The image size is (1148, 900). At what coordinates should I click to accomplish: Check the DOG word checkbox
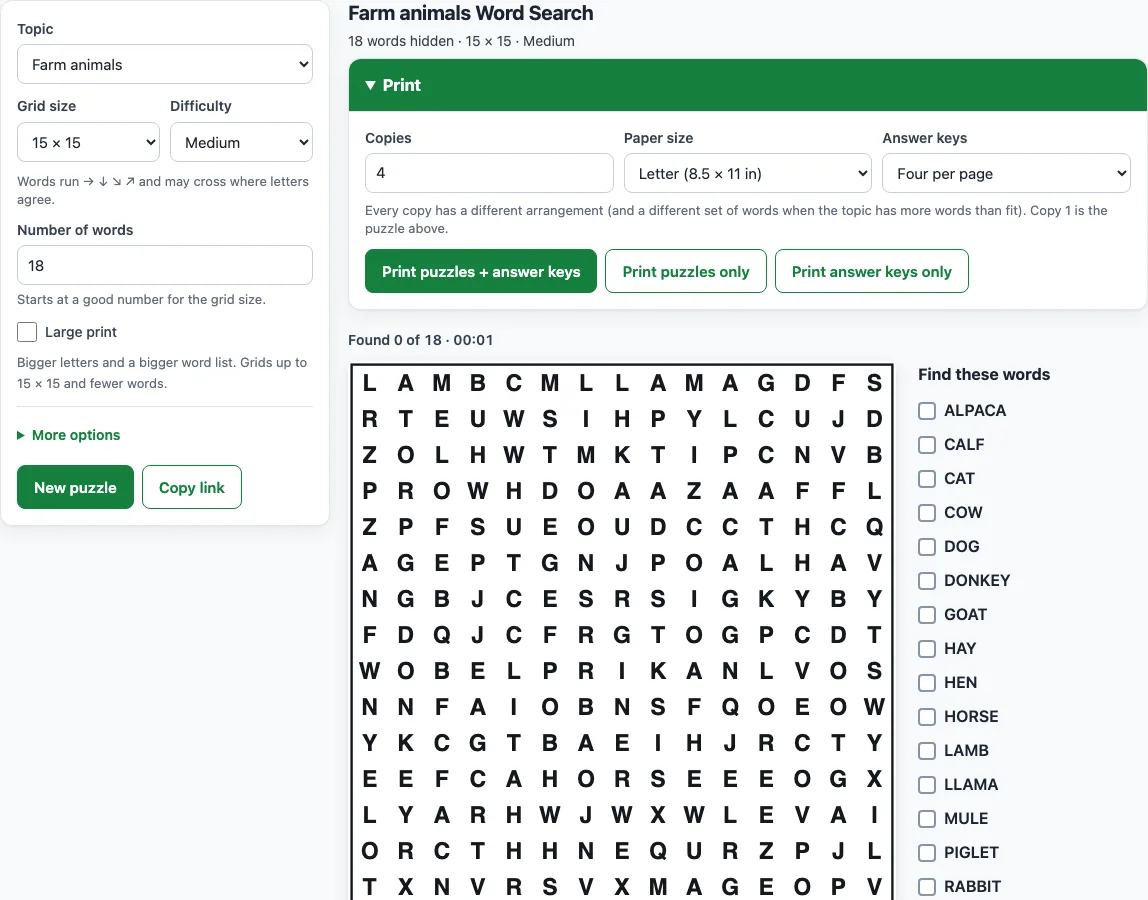click(927, 547)
